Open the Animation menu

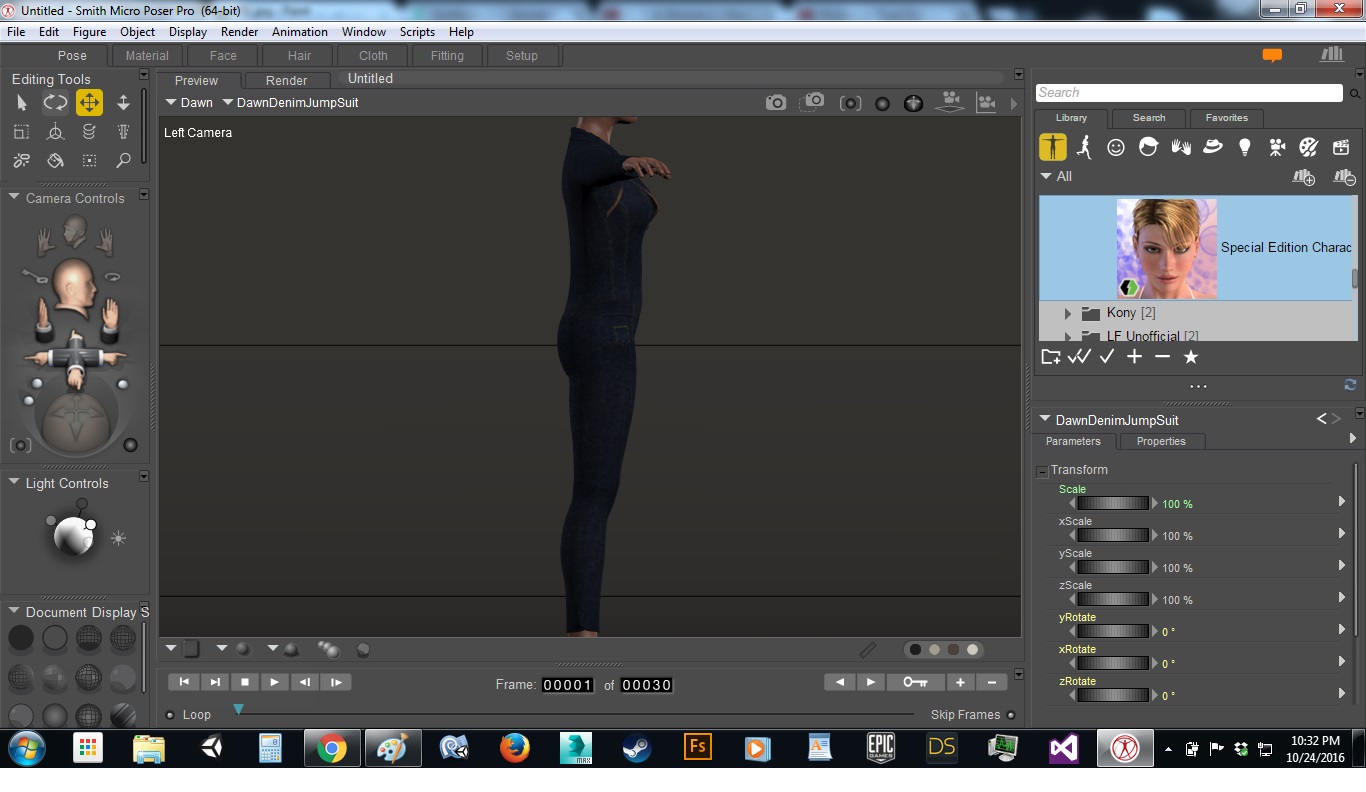tap(299, 32)
